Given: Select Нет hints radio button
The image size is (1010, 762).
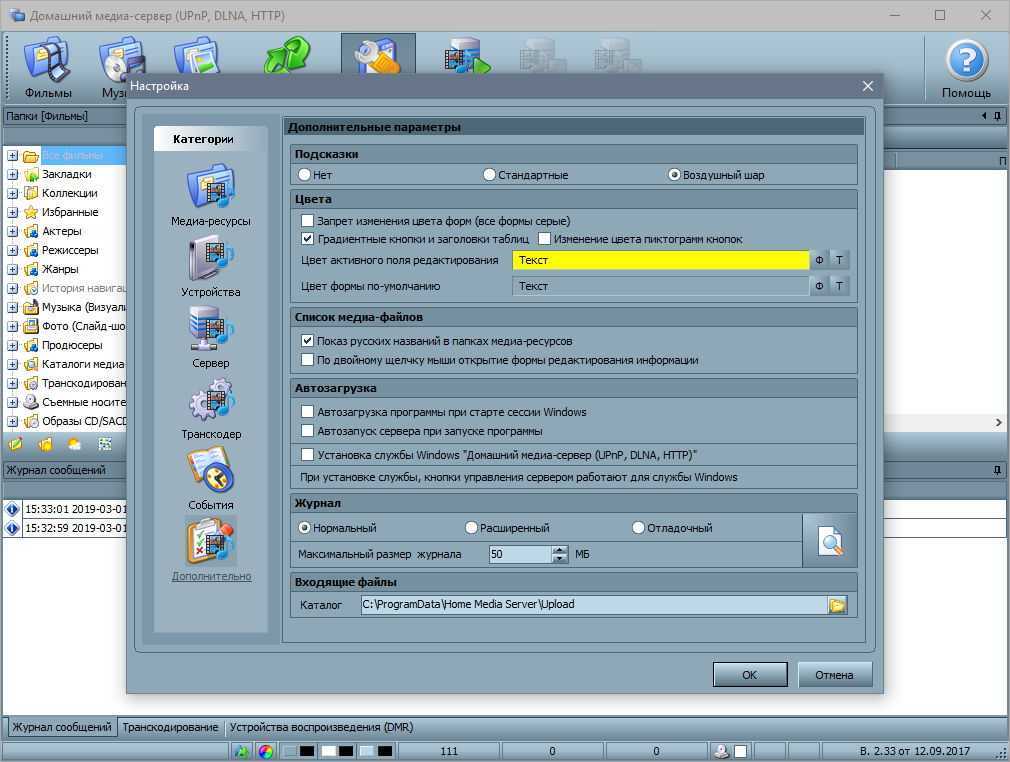Looking at the screenshot, I should 305,175.
